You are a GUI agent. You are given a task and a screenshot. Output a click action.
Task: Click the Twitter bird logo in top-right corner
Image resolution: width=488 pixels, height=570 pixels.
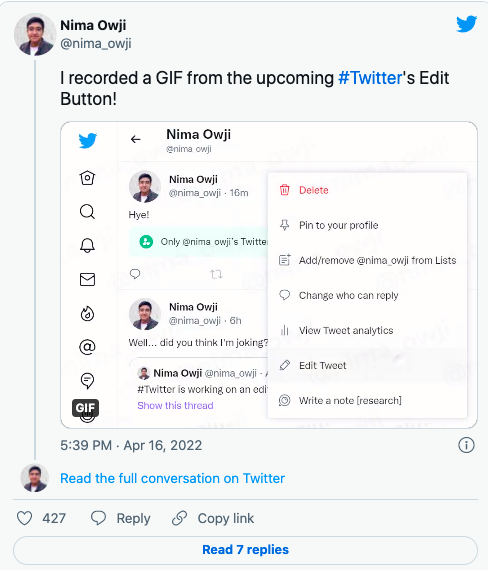pos(467,24)
